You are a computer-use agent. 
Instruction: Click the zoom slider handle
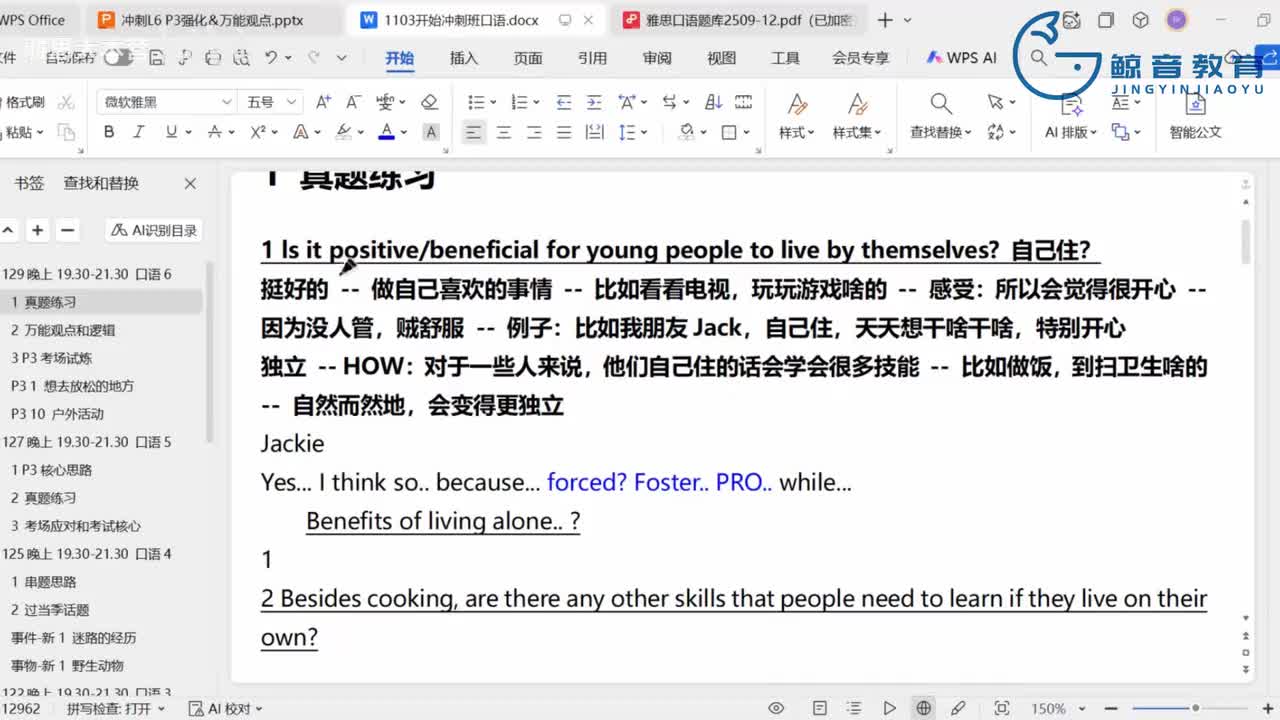1194,708
